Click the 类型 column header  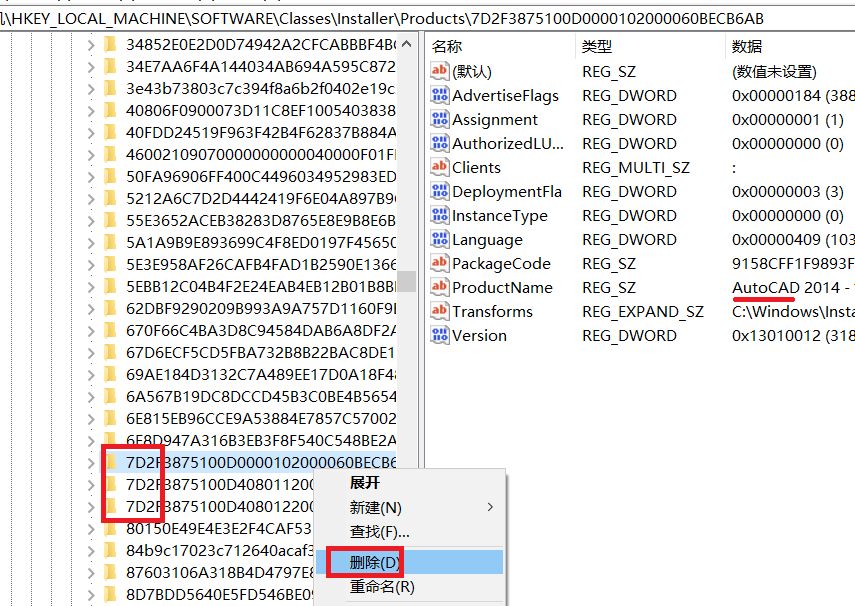click(x=596, y=46)
